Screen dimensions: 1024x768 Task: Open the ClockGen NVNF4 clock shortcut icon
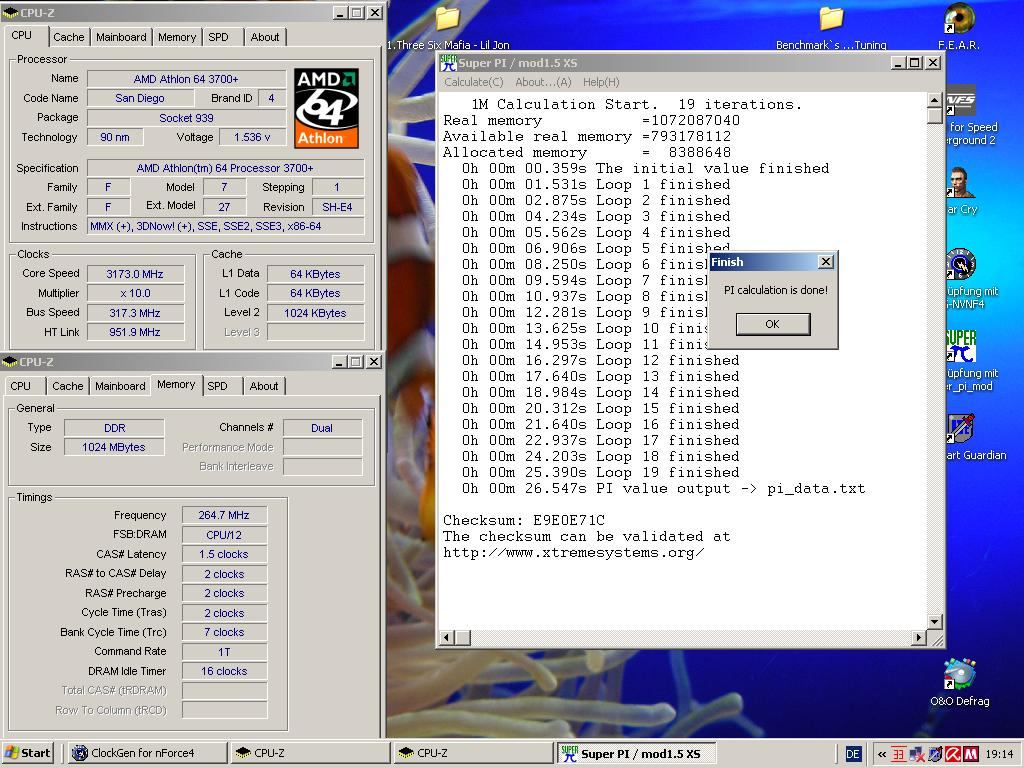point(961,265)
